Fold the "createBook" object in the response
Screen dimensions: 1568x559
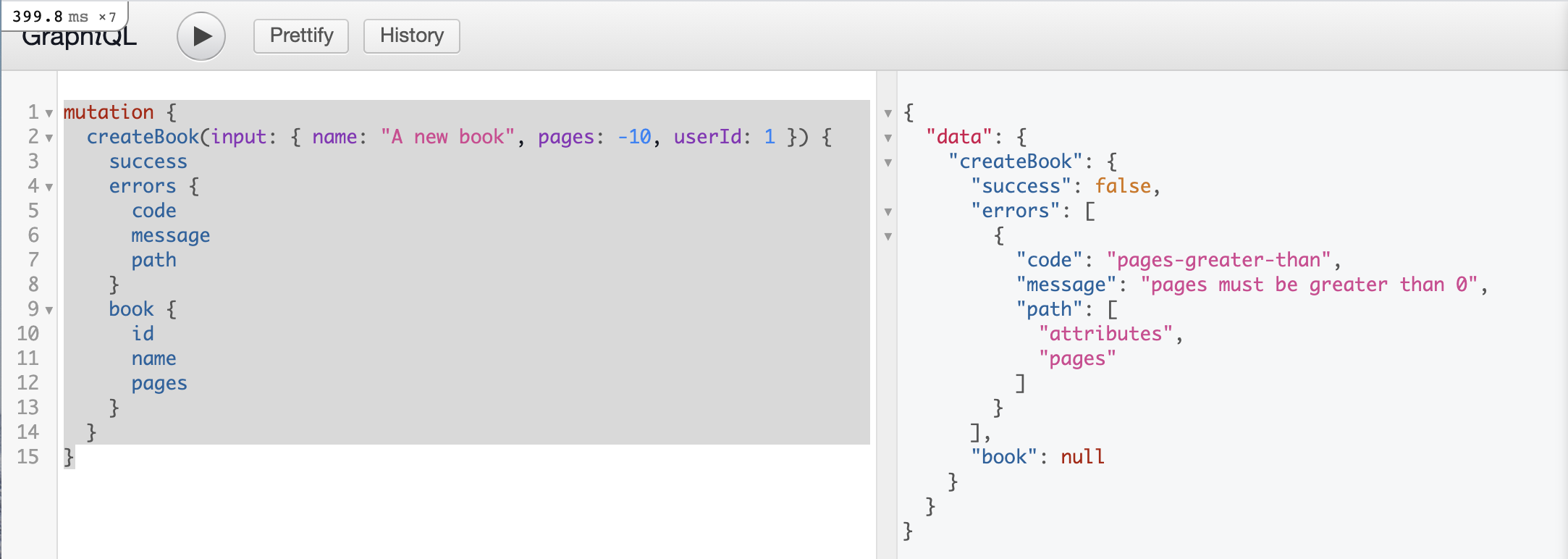[888, 163]
